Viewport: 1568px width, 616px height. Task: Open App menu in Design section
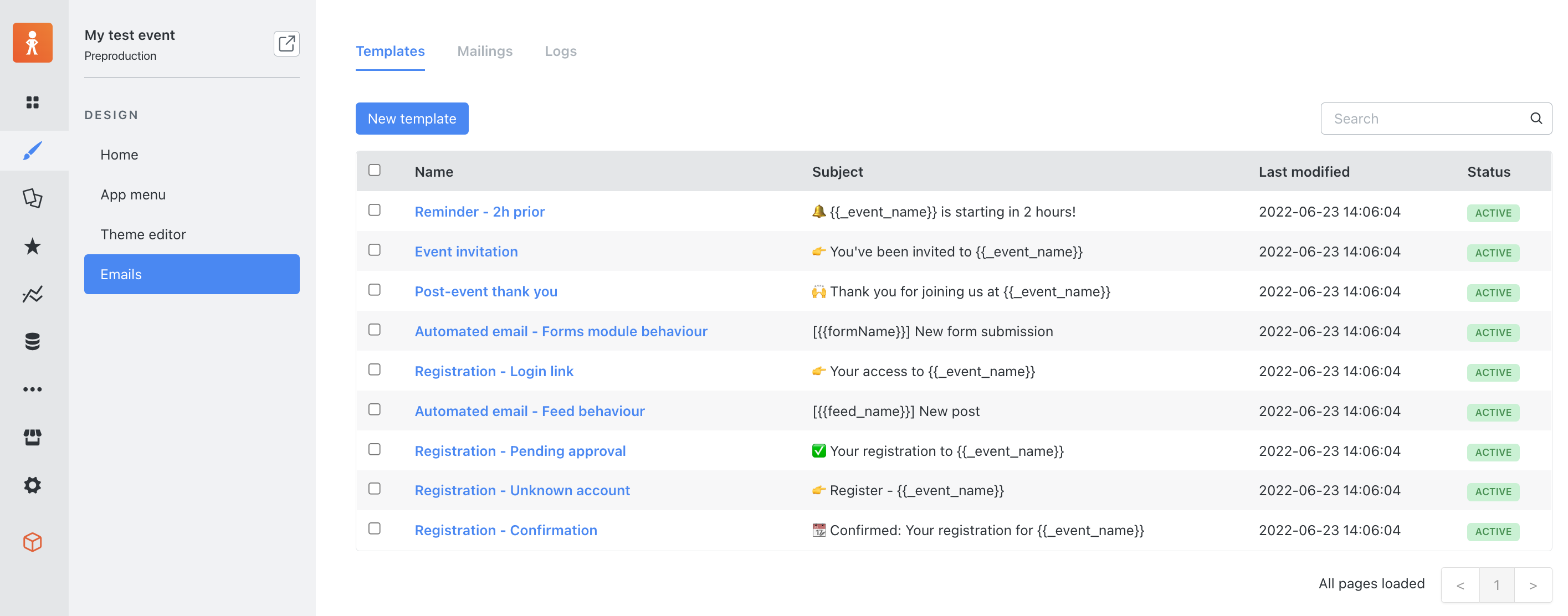click(192, 195)
